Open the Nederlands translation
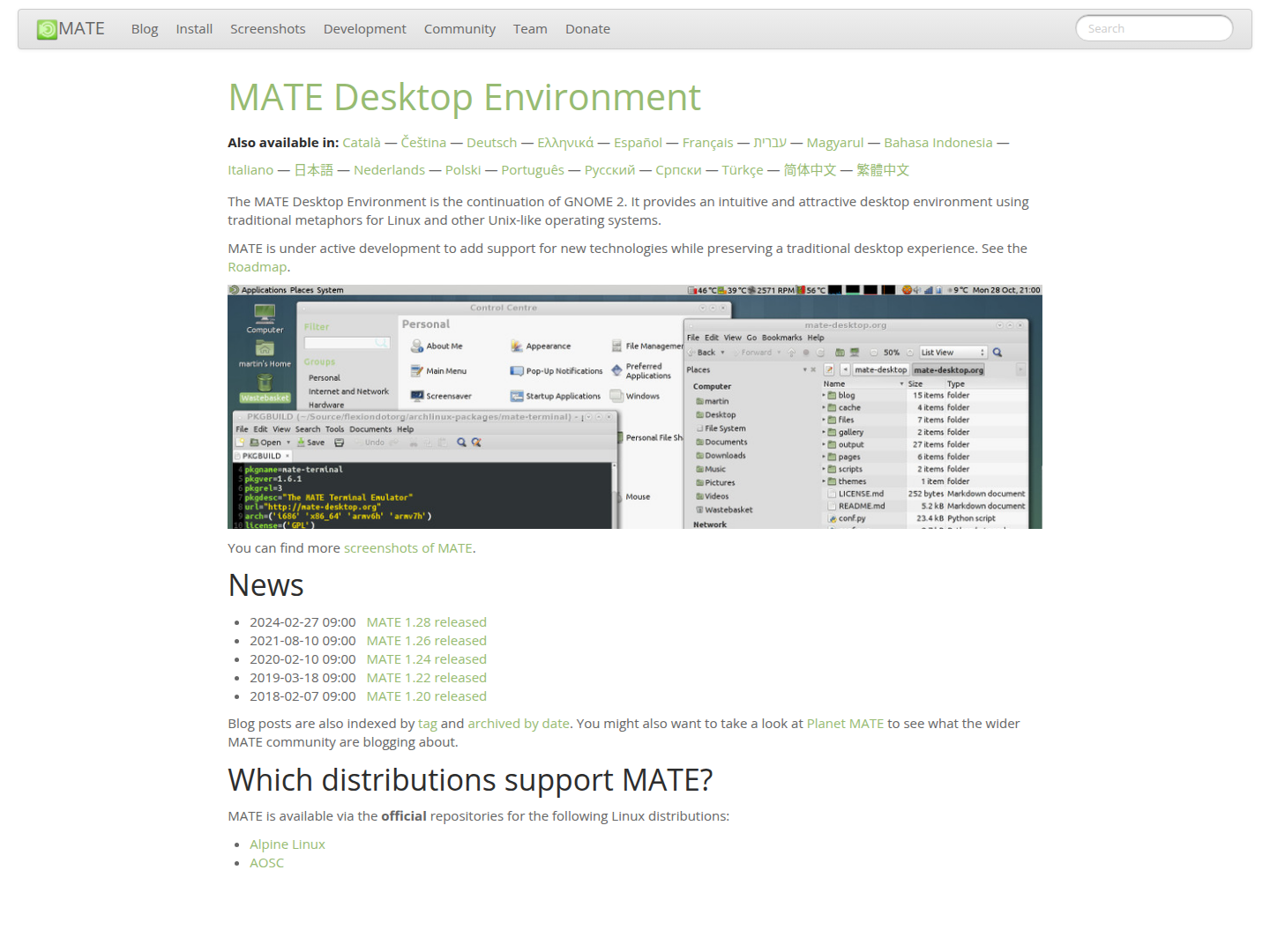 click(389, 170)
